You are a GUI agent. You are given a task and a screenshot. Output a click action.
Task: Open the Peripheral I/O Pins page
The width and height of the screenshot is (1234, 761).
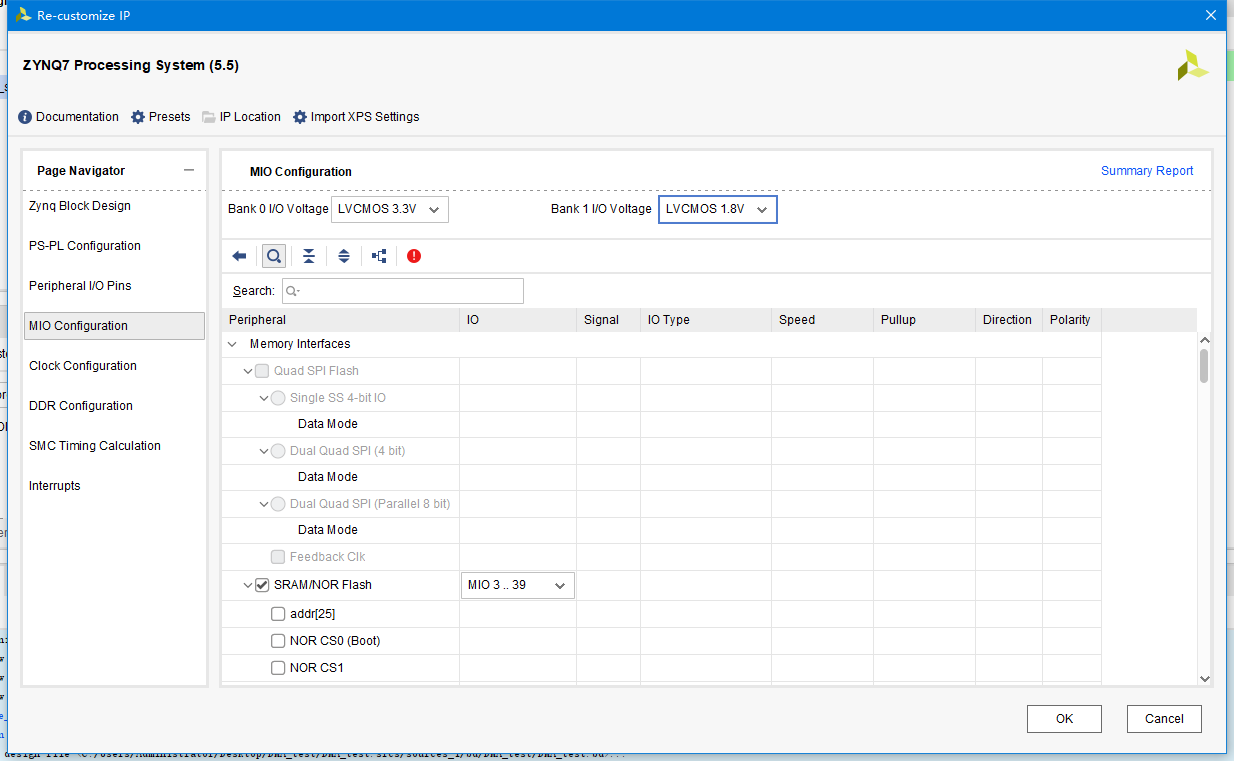pyautogui.click(x=114, y=286)
